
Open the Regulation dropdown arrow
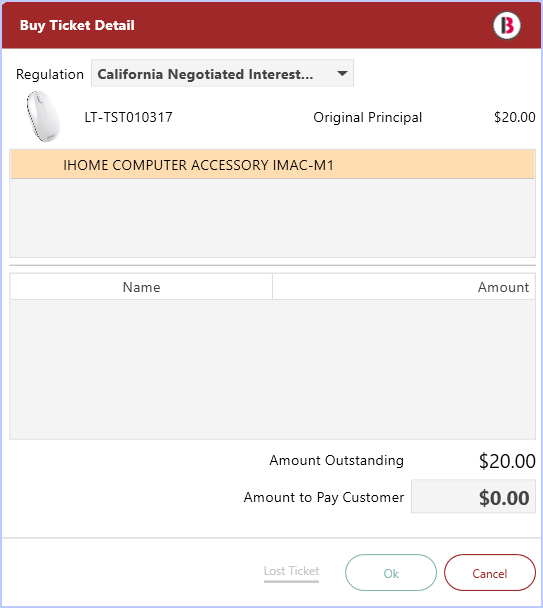point(342,73)
